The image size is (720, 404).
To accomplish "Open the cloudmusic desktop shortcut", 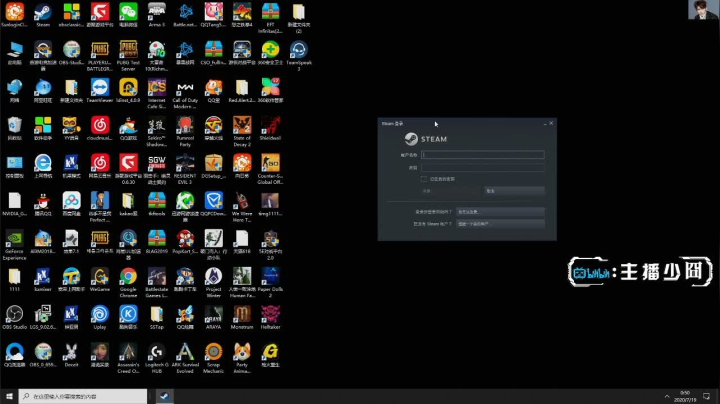I will (x=100, y=128).
